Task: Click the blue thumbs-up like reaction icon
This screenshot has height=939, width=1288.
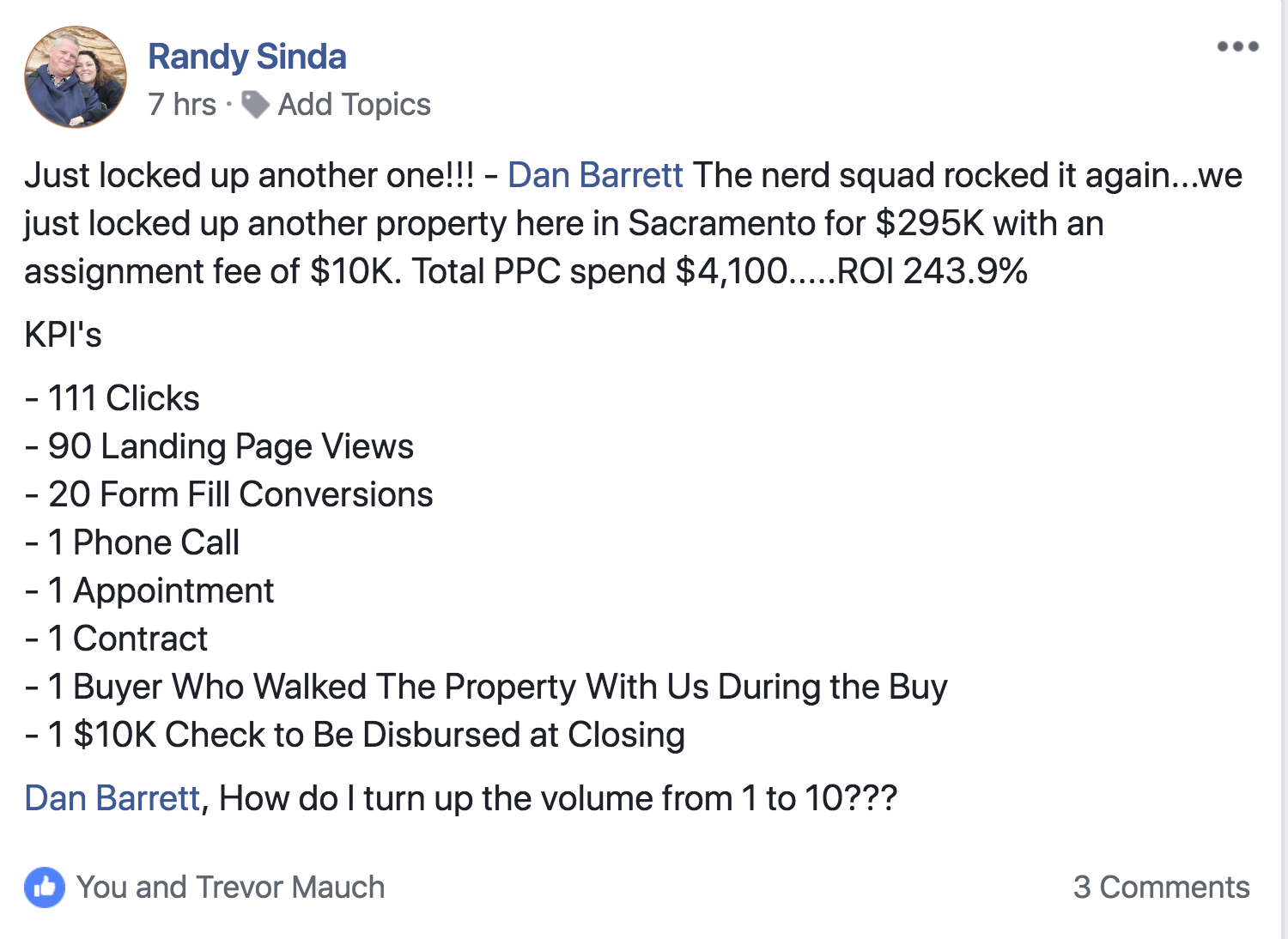Action: pos(45,887)
